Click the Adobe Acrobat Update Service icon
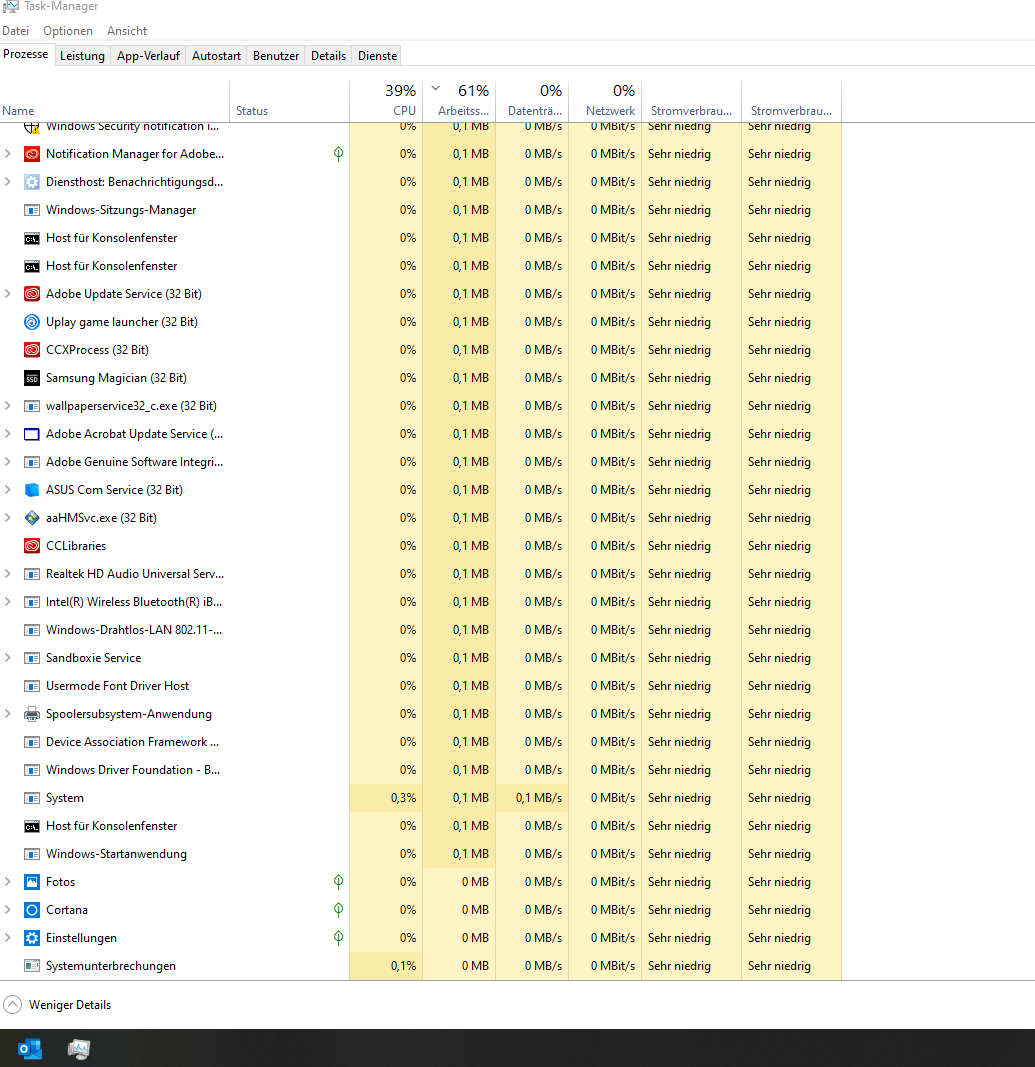This screenshot has height=1067, width=1035. 31,434
